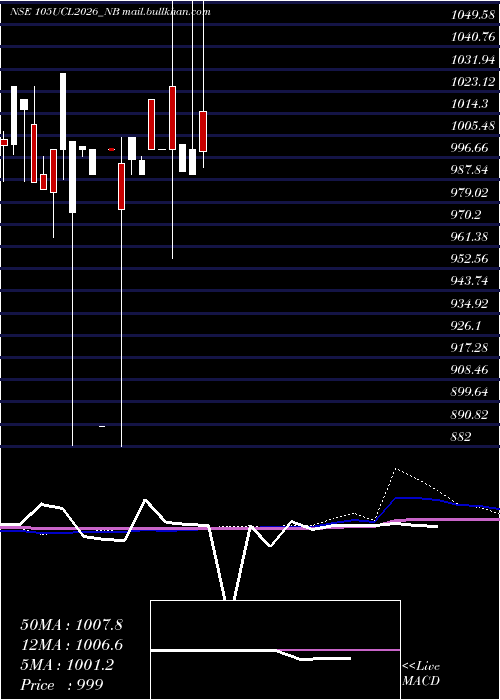Select the 882 price value
500x700 pixels.
[461, 437]
